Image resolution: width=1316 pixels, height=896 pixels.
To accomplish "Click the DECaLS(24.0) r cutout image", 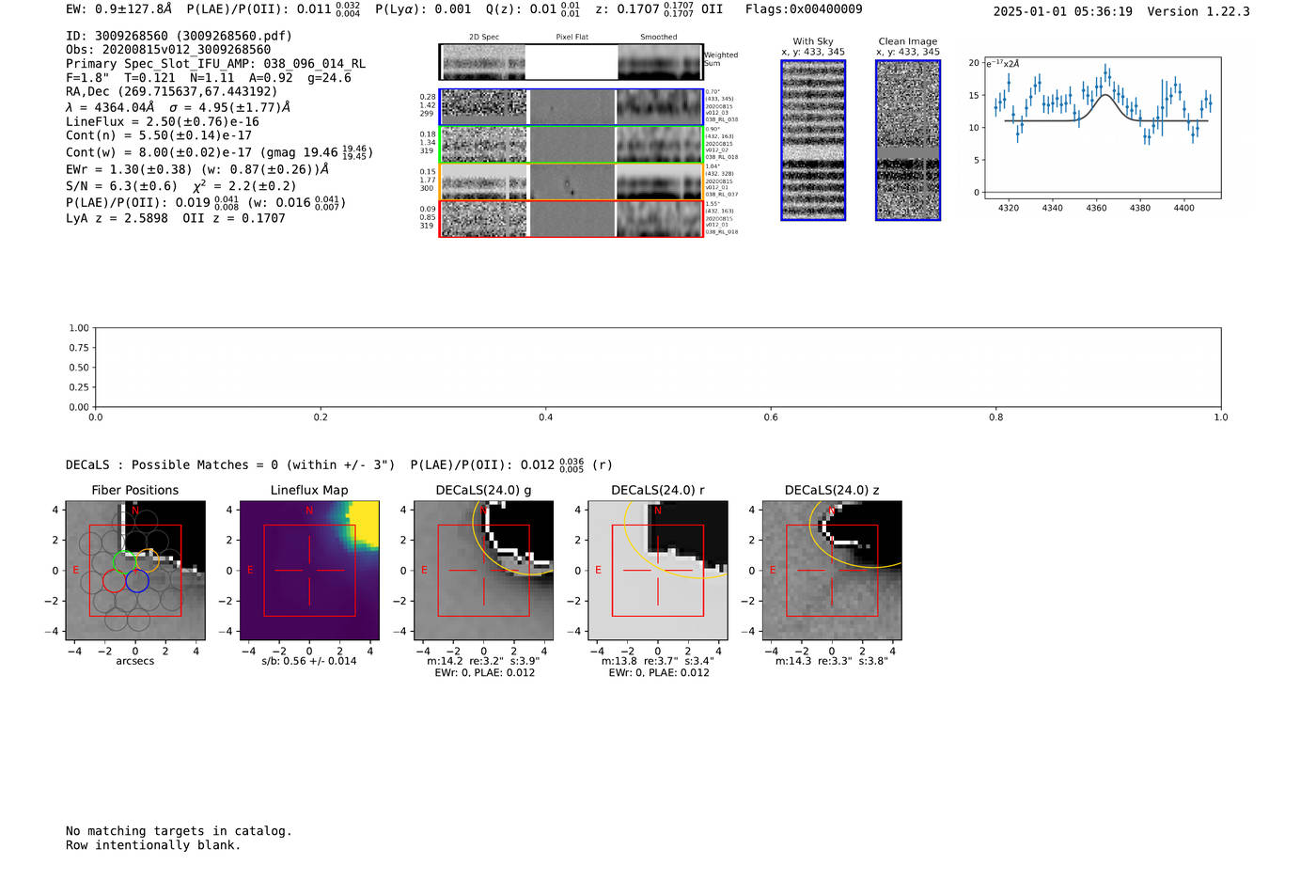I will pyautogui.click(x=658, y=571).
